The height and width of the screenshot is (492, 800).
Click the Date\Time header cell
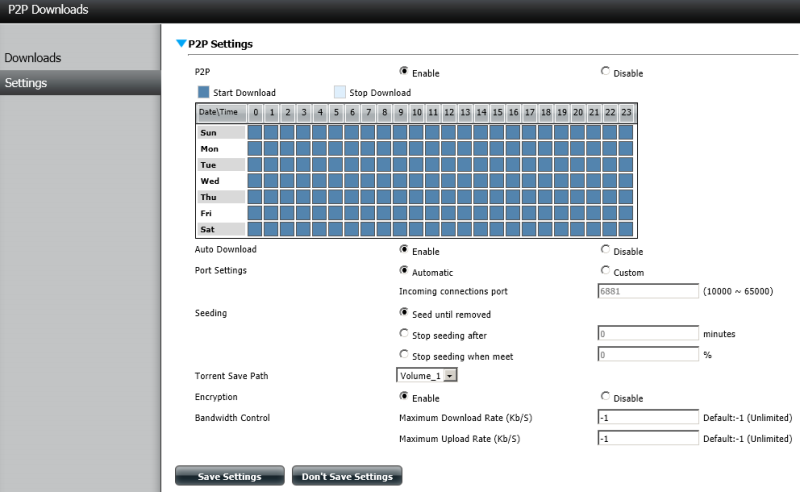(221, 112)
